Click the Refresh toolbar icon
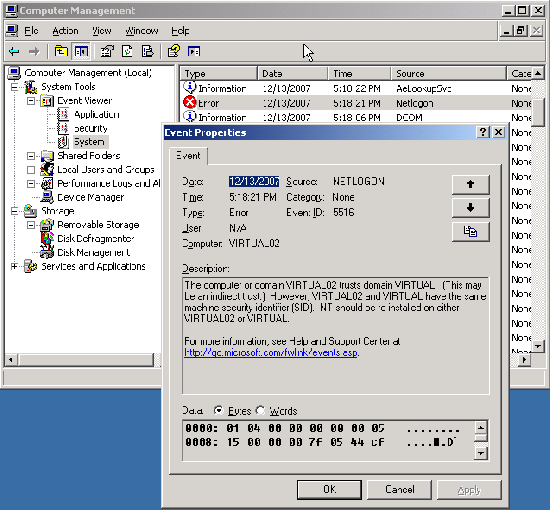Image resolution: width=550 pixels, height=510 pixels. click(127, 52)
